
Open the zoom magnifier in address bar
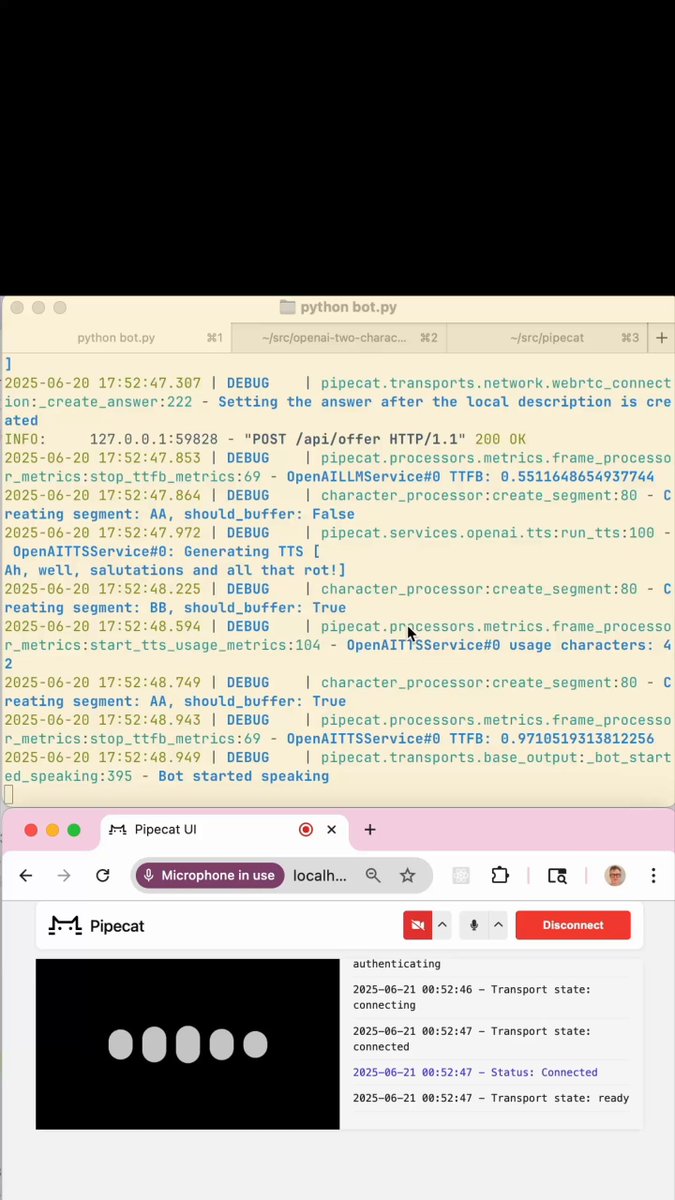[x=373, y=875]
